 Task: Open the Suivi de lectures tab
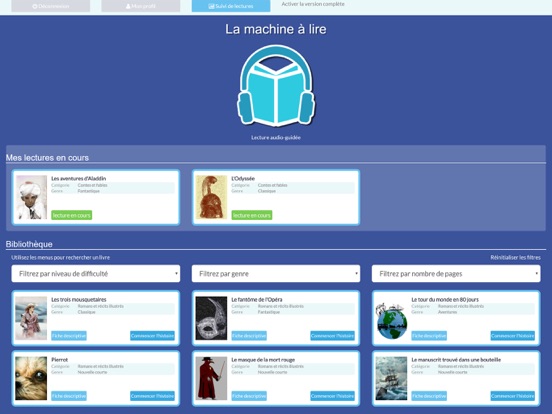pyautogui.click(x=231, y=6)
